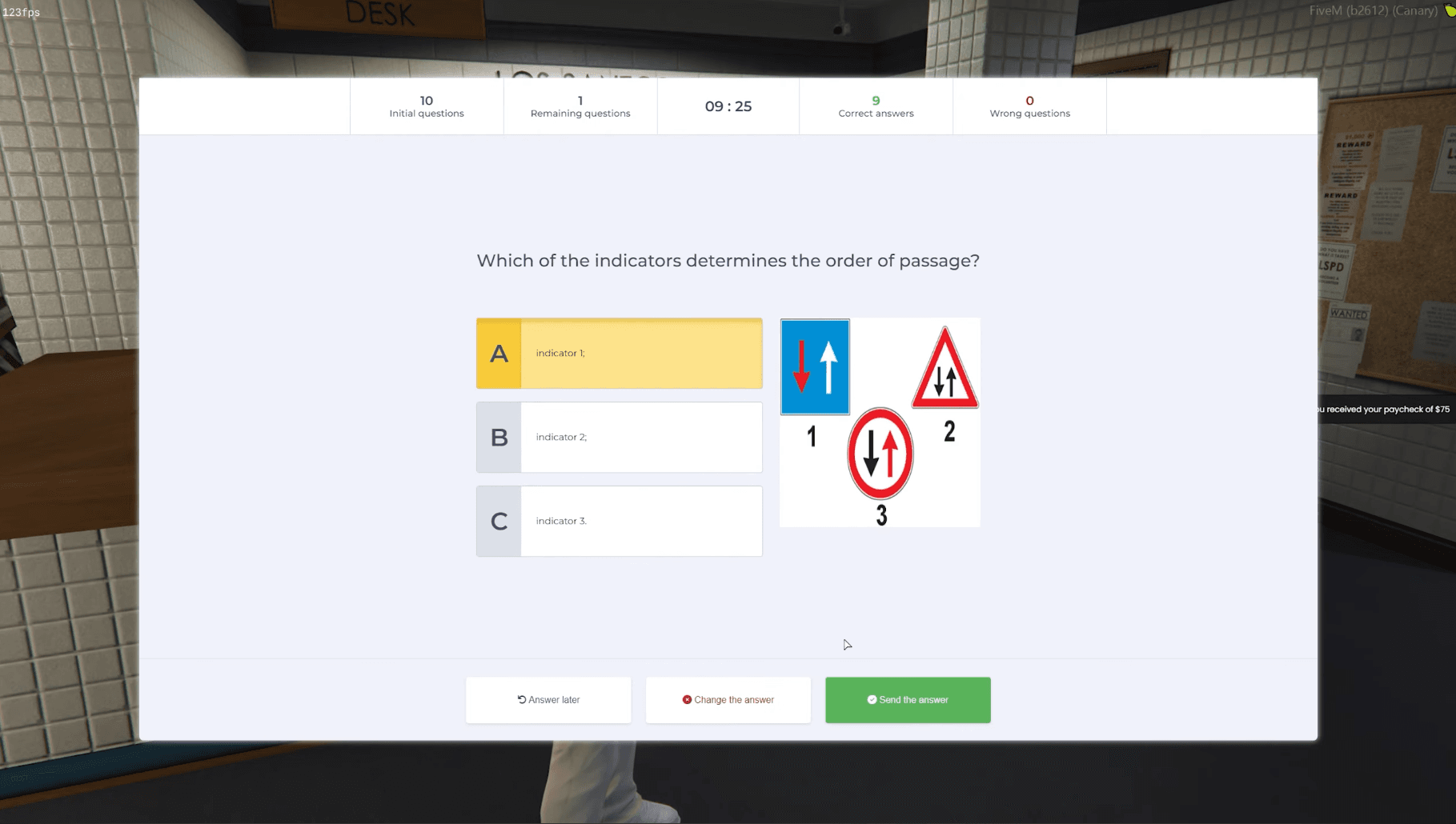Submit with the green Send the answer button
This screenshot has height=824, width=1456.
908,700
